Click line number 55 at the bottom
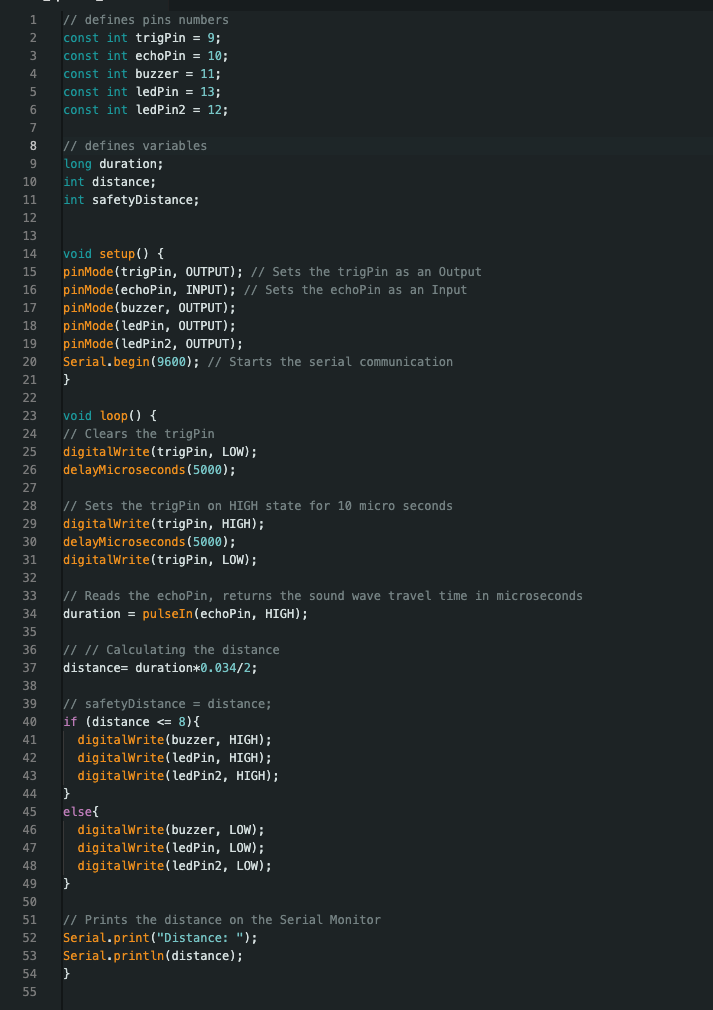 (x=29, y=992)
